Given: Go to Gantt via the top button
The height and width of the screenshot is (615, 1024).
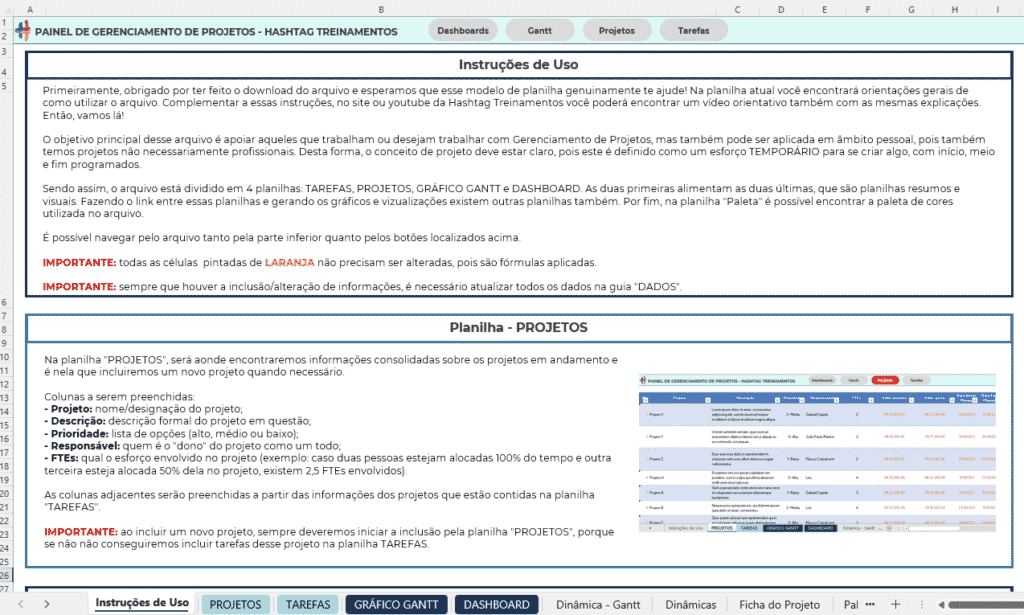Looking at the screenshot, I should (540, 30).
